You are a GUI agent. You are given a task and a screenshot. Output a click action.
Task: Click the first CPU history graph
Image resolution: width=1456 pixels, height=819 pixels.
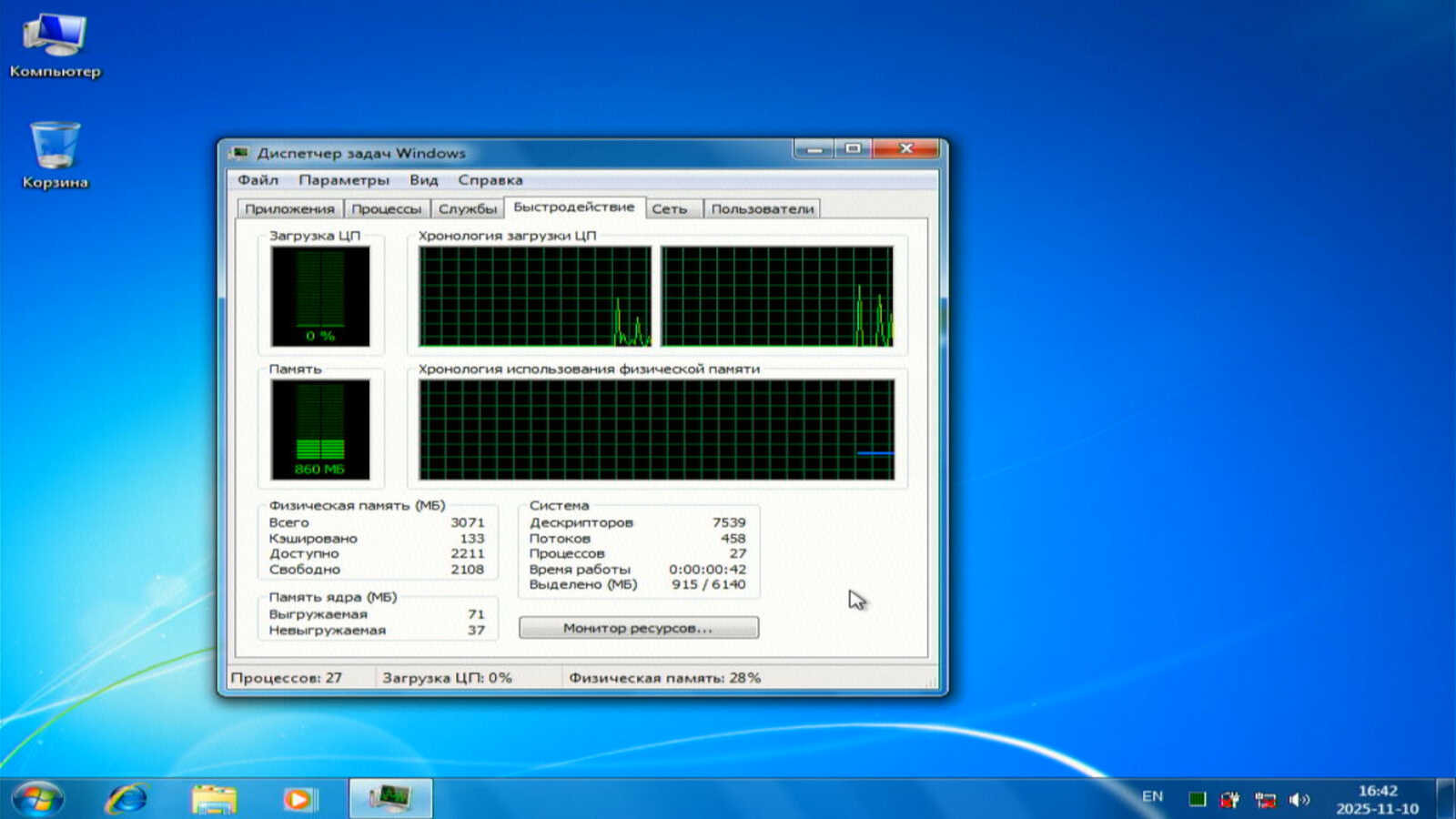(x=535, y=297)
